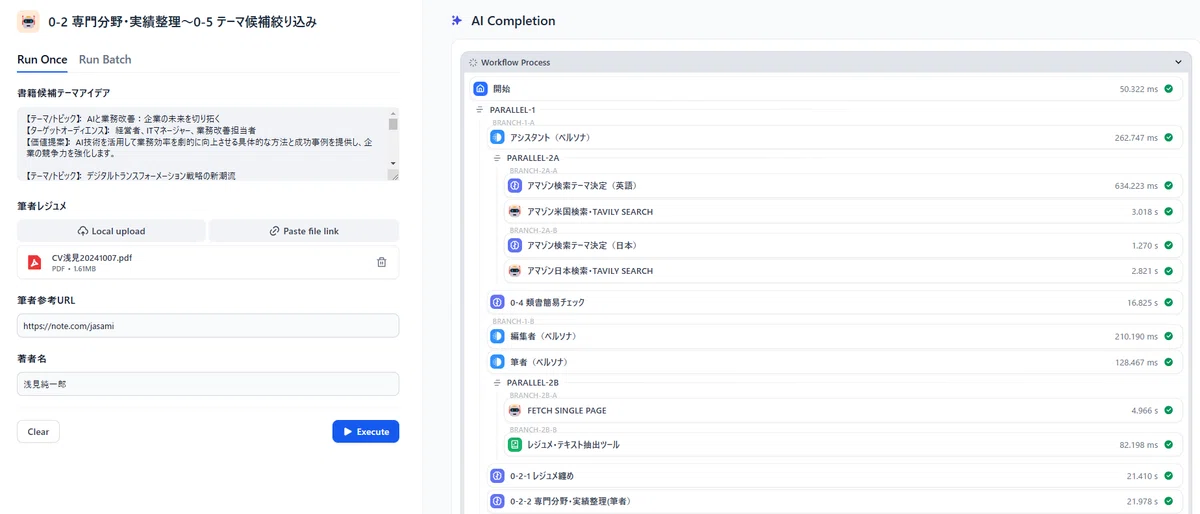Viewport: 1200px width, 514px height.
Task: Click the BRANCH-2B-B label
Action: tap(534, 429)
